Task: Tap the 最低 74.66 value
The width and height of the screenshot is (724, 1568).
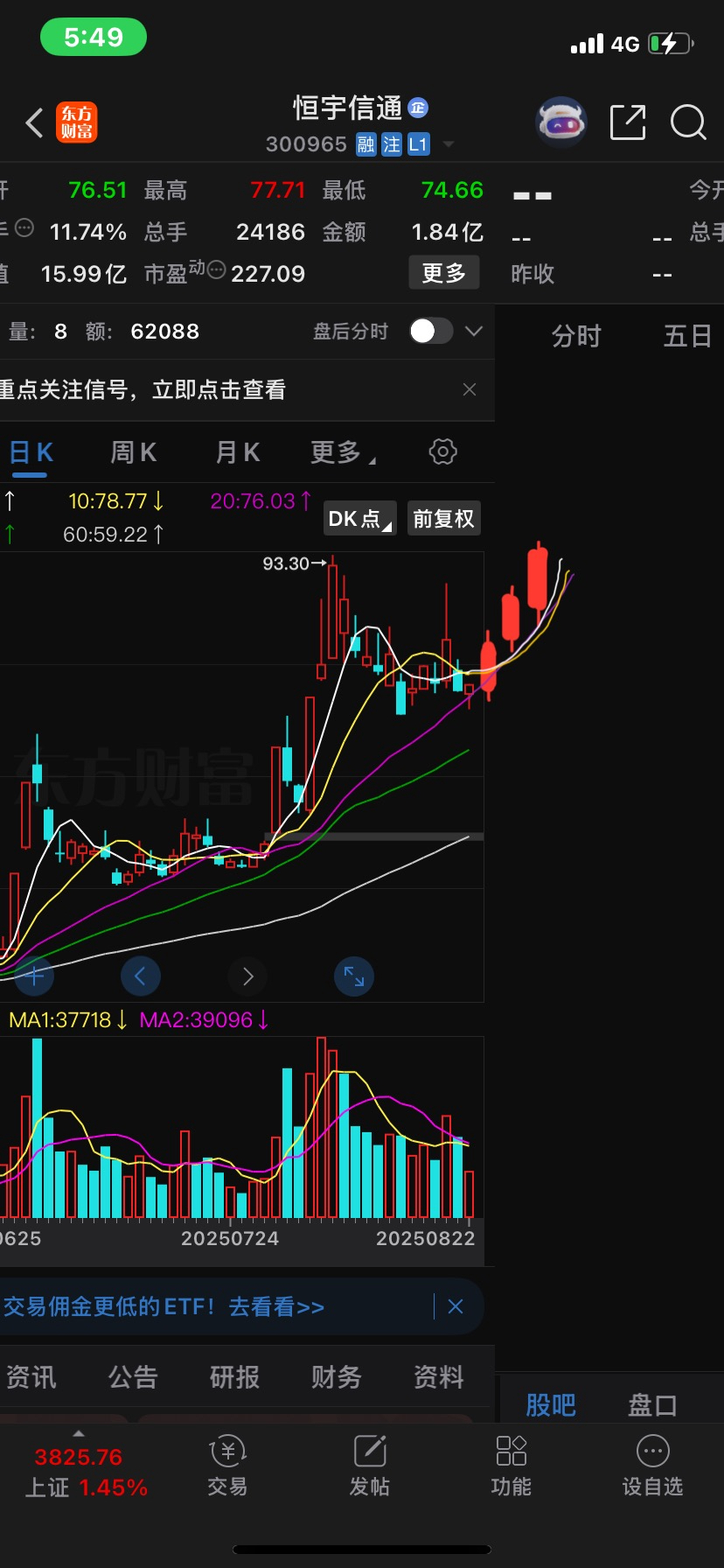Action: (452, 190)
